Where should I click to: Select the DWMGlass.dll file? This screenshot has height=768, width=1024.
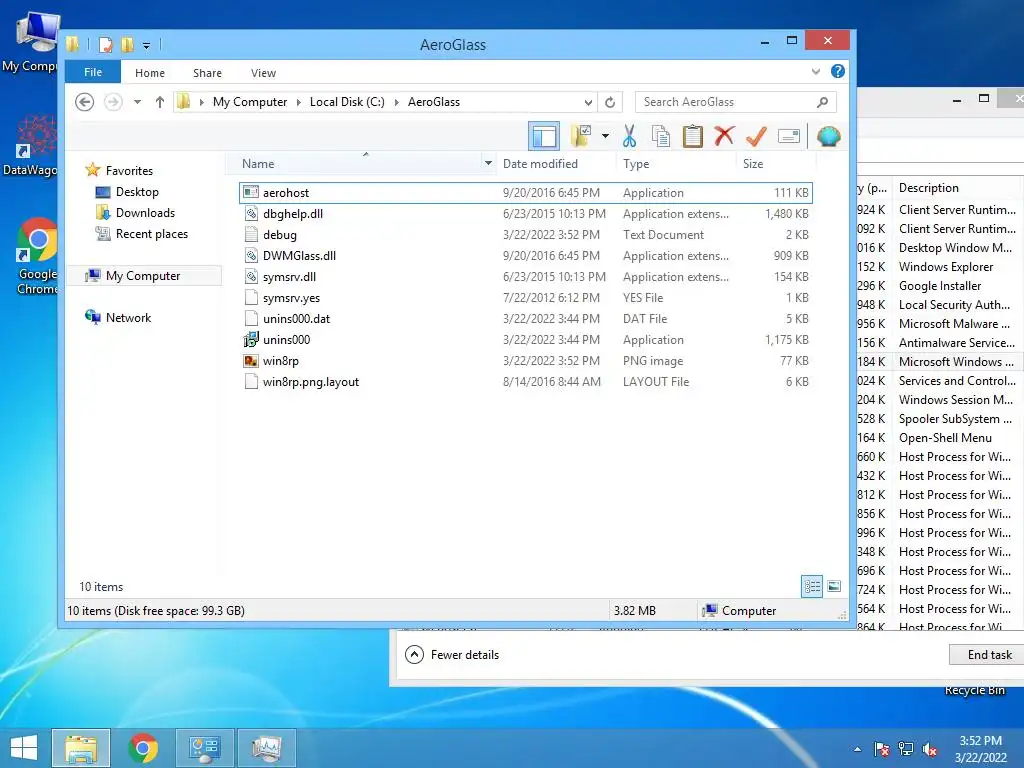(526, 256)
